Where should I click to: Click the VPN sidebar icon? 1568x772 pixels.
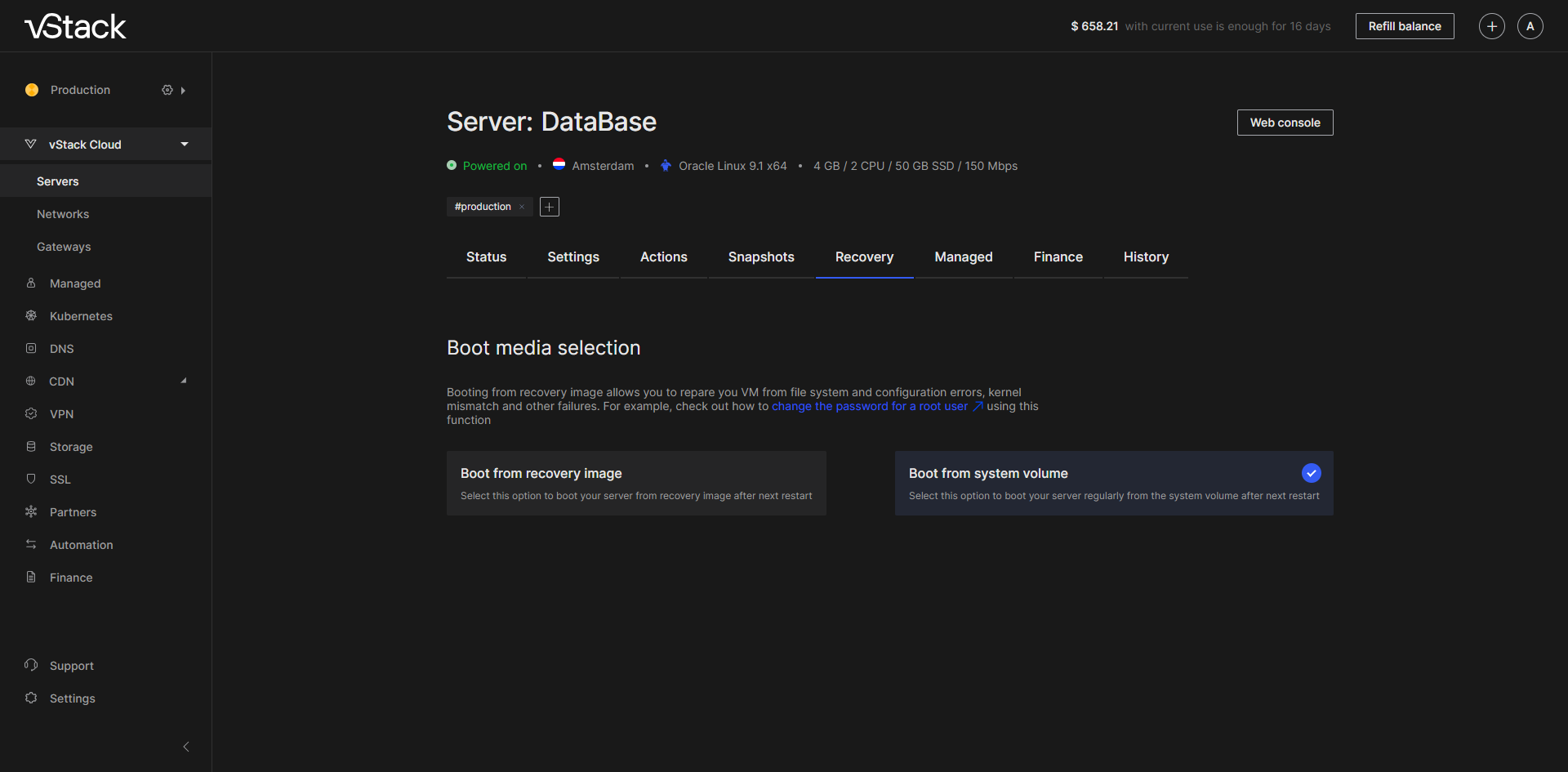31,413
